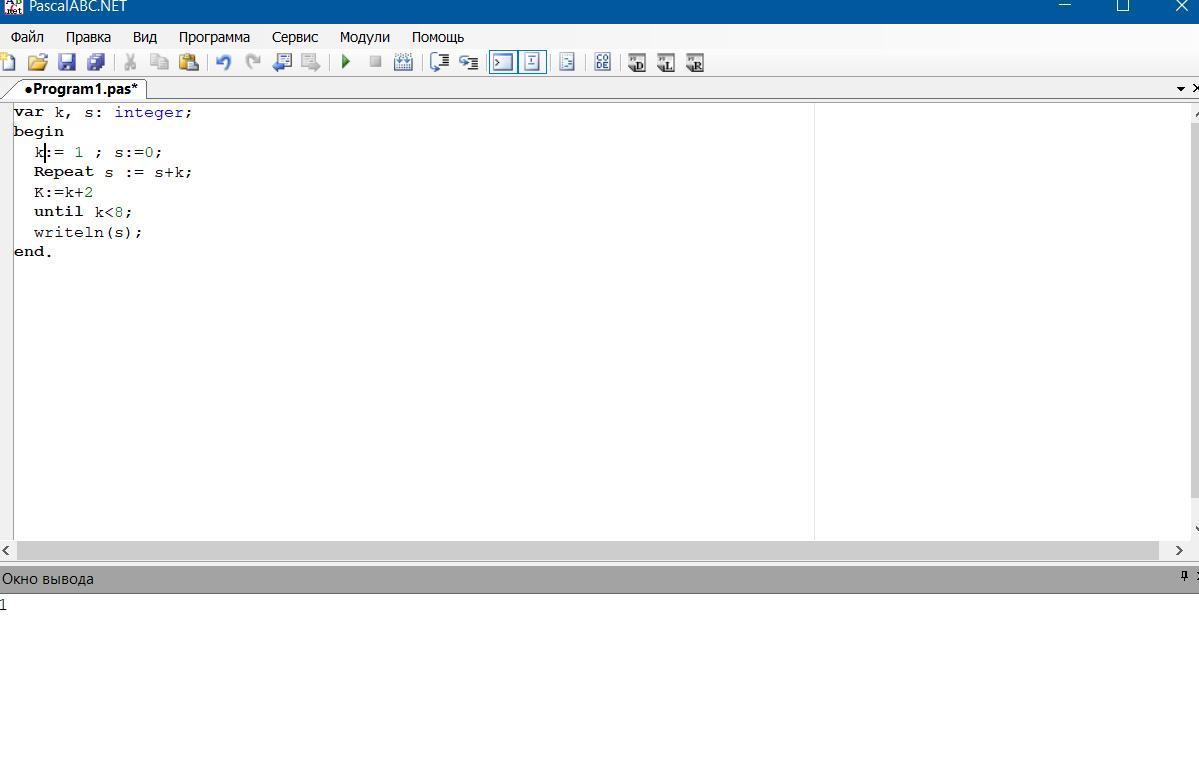Viewport: 1199px width, 777px height.
Task: Click the horizontal scrollbar right arrow
Action: (1179, 550)
